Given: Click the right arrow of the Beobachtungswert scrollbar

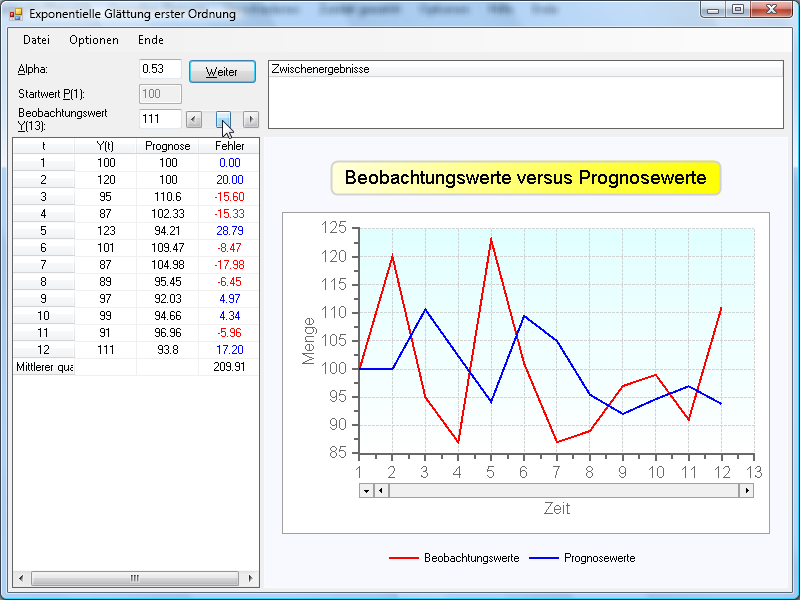Looking at the screenshot, I should click(251, 119).
